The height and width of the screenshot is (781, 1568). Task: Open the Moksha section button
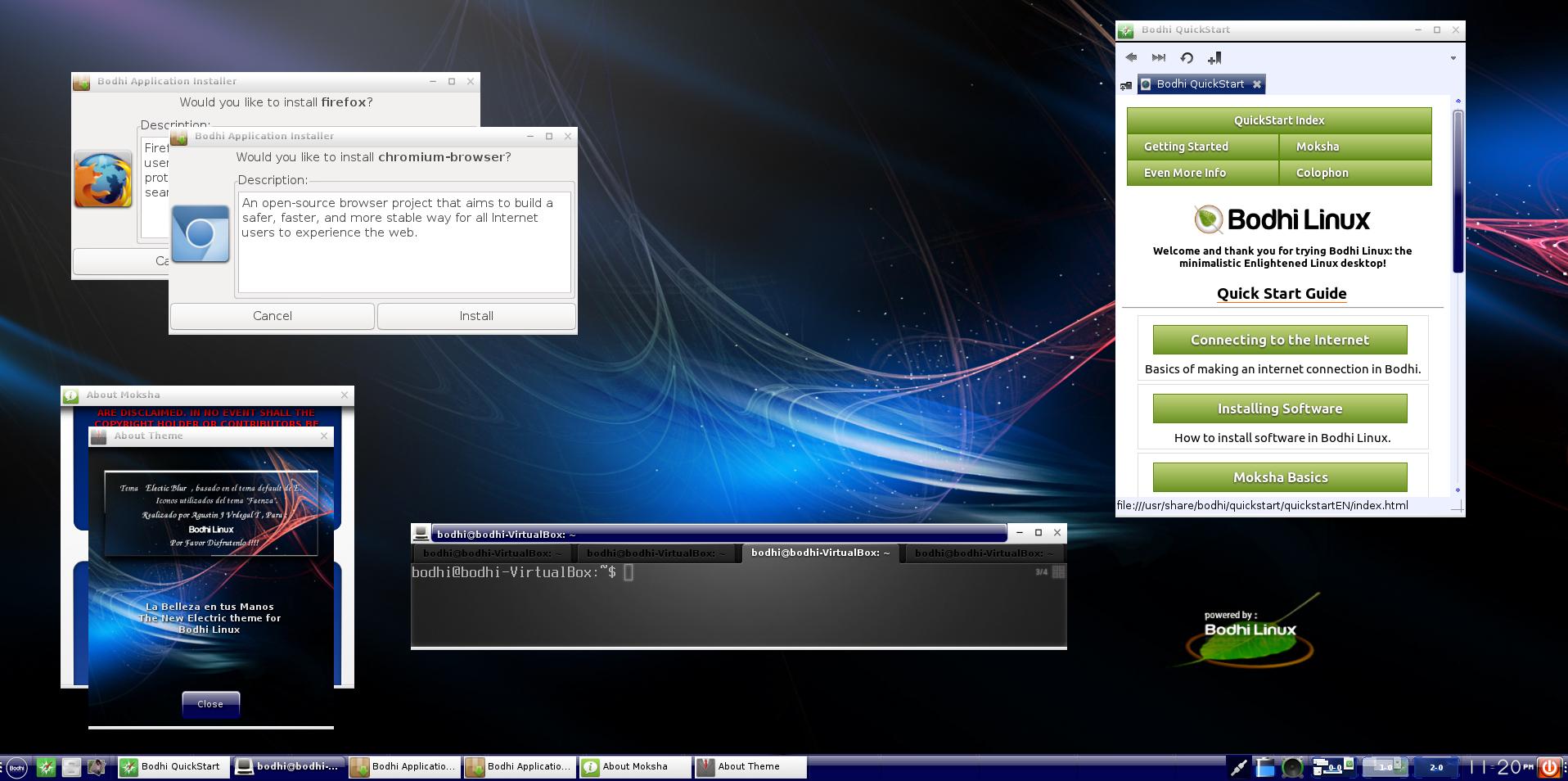pos(1355,147)
